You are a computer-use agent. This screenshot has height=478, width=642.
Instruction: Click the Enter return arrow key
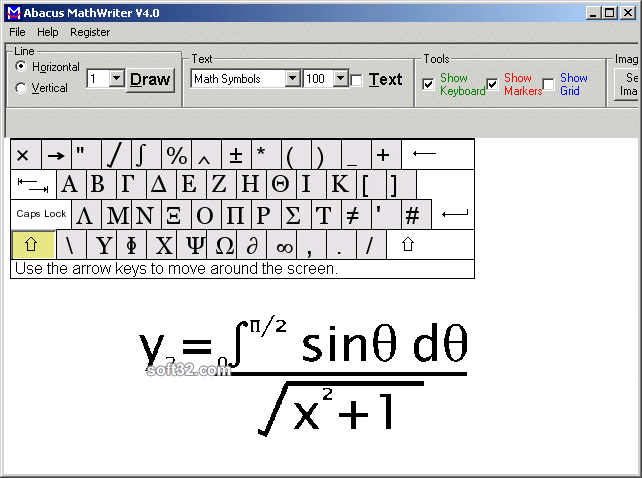[453, 215]
